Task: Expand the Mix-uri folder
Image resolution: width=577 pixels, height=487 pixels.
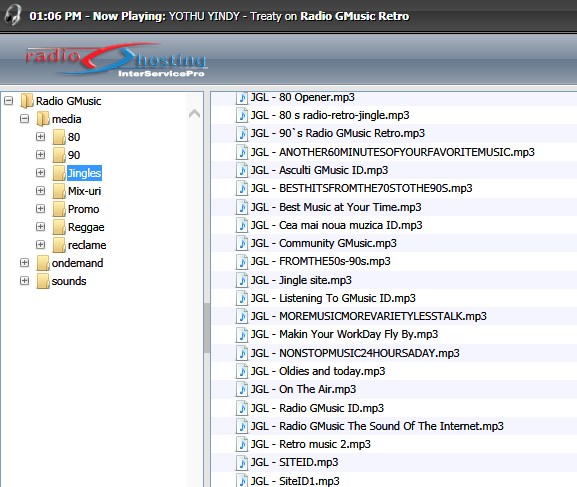Action: point(40,191)
